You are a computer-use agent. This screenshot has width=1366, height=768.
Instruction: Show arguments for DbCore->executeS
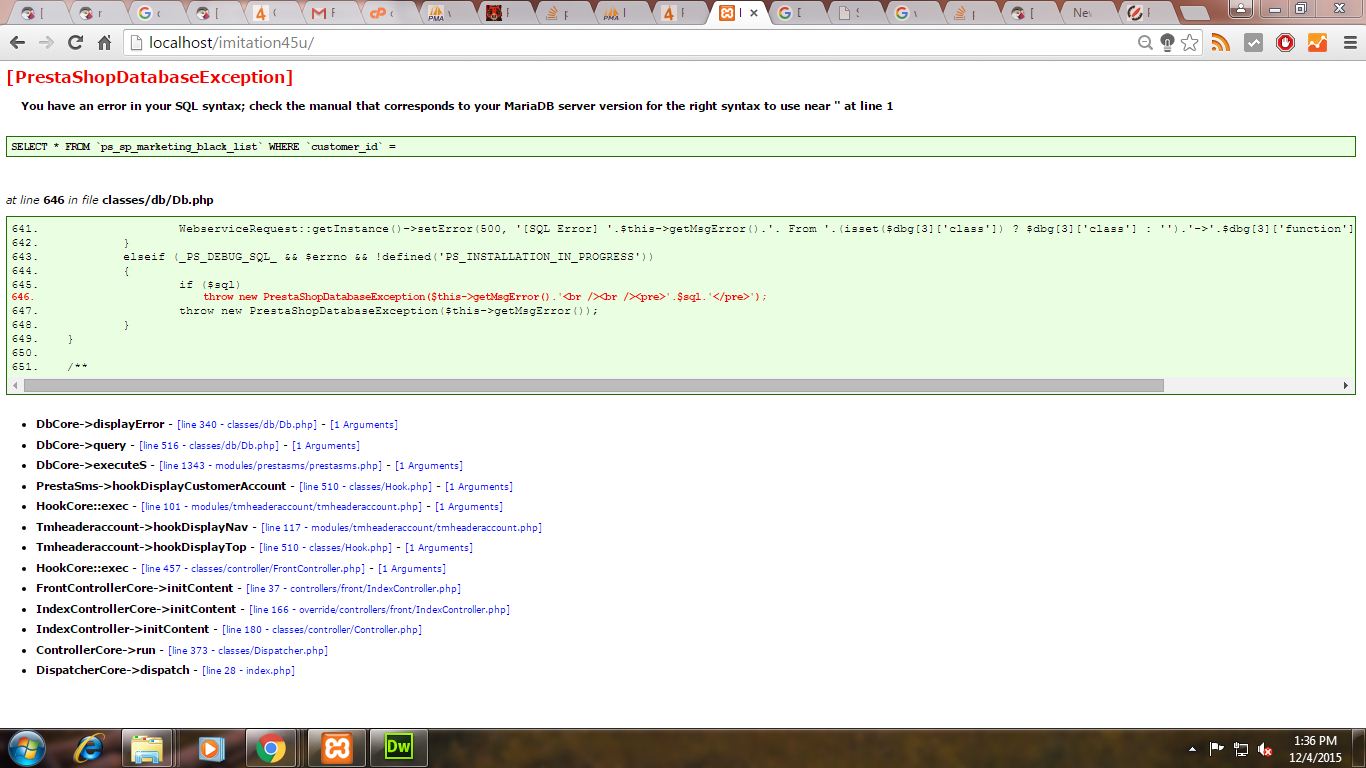(429, 466)
